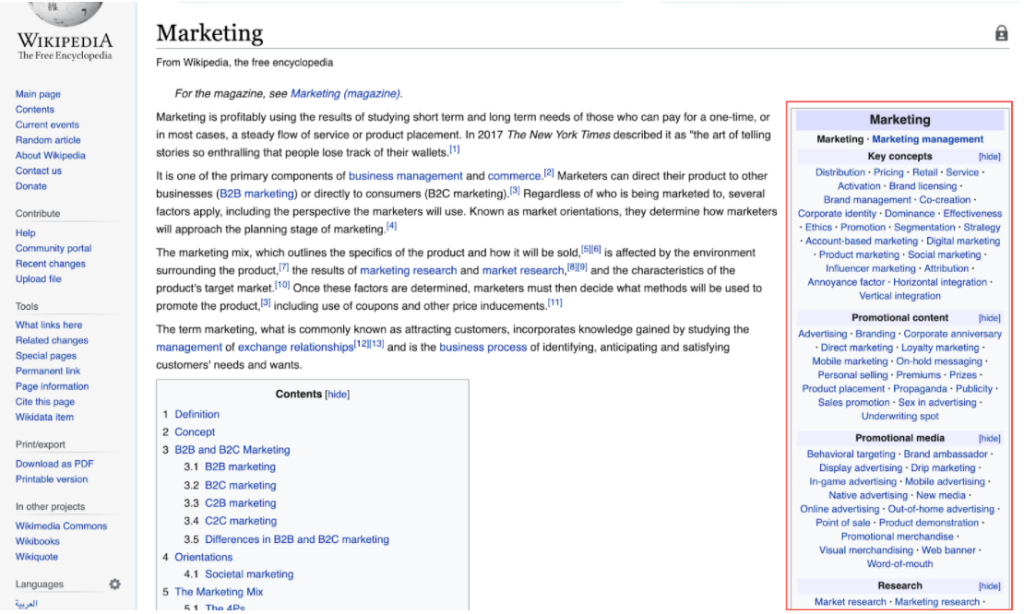This screenshot has height=614, width=1024.
Task: Hide the Key concepts section
Action: [989, 157]
